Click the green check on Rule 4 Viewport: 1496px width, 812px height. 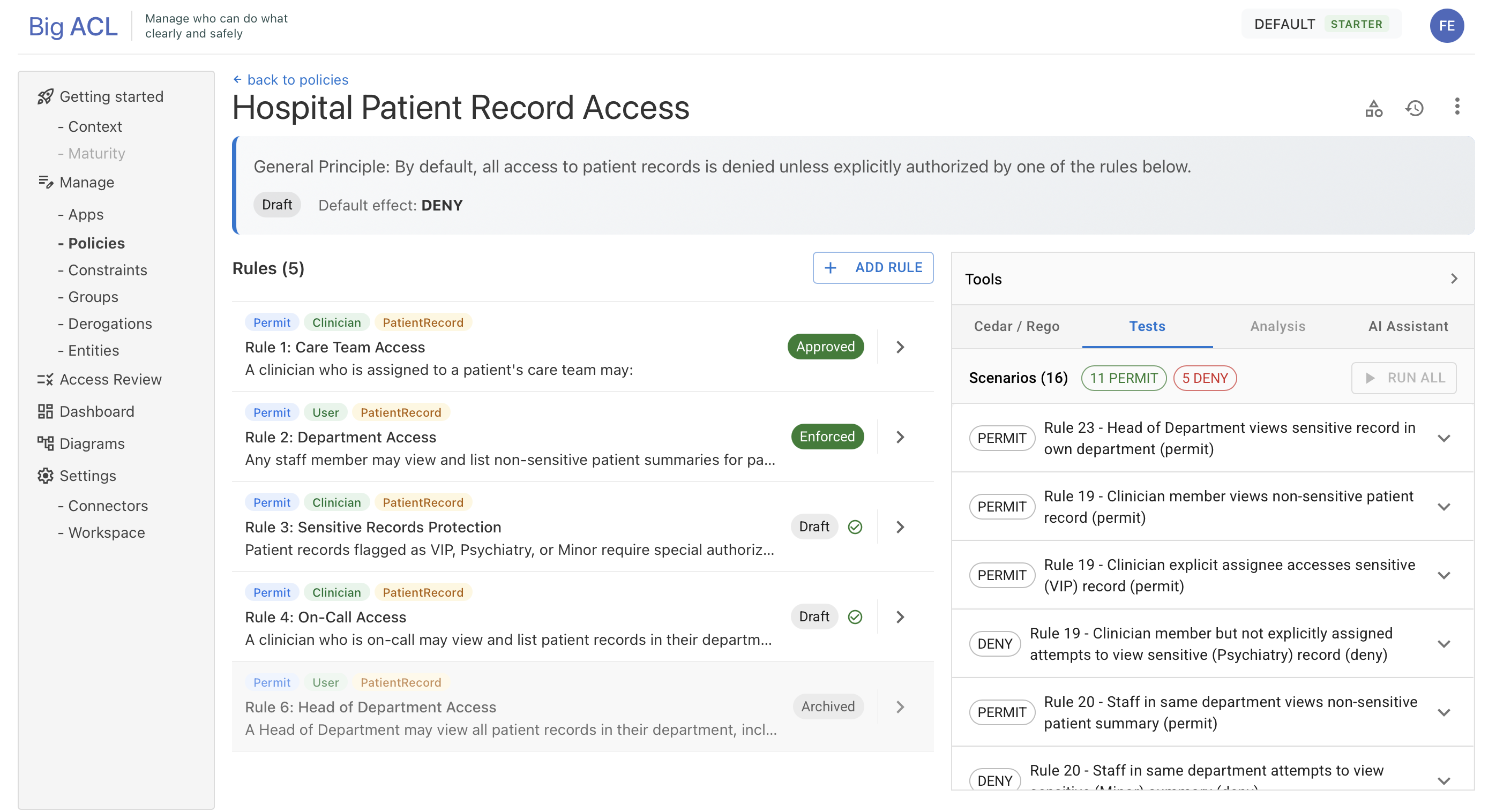[x=855, y=617]
